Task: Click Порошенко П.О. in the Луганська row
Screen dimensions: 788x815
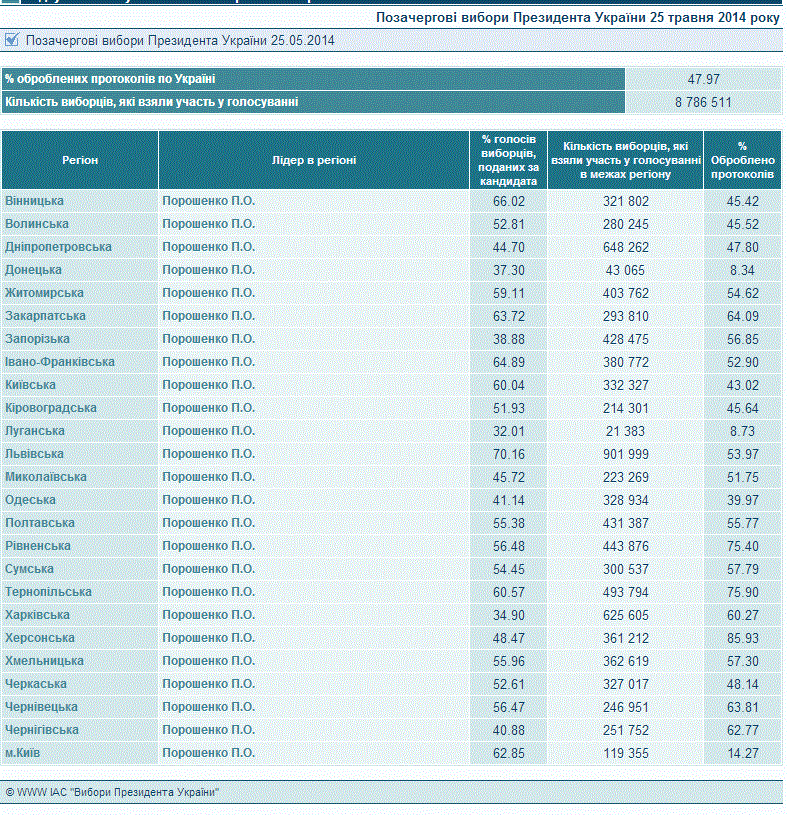Action: tap(209, 431)
